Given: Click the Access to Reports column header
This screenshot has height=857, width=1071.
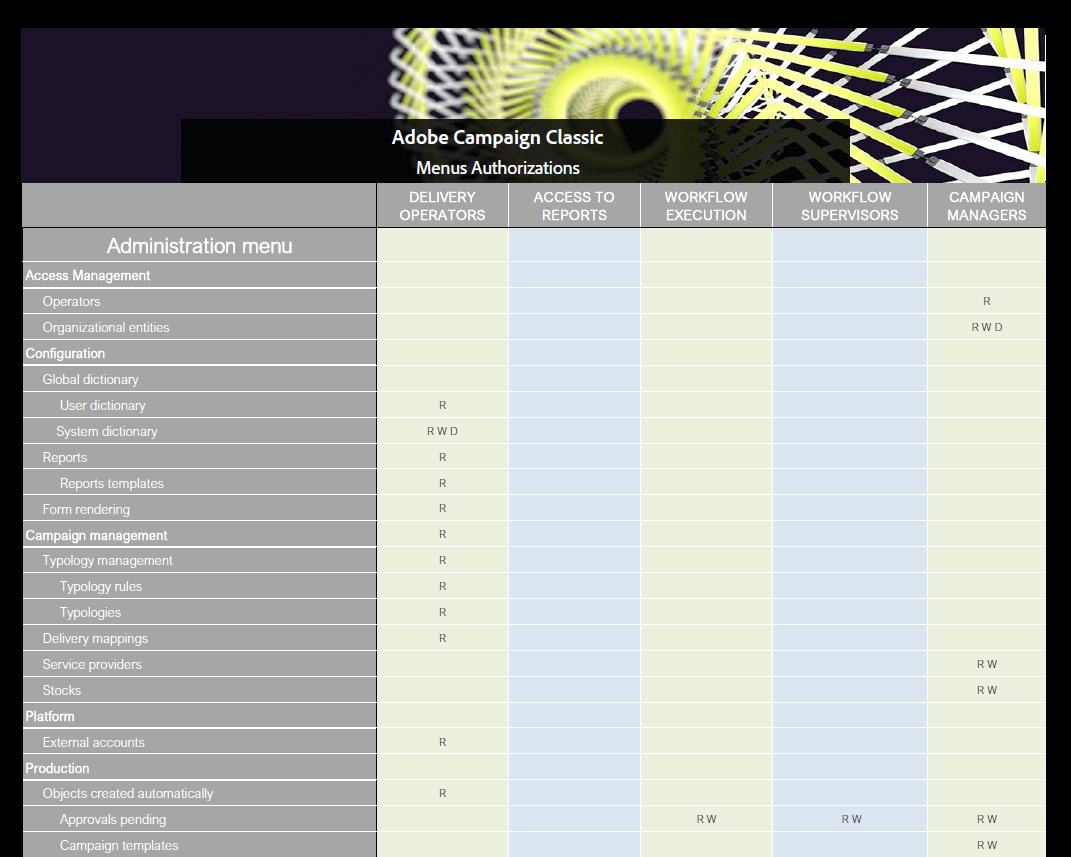Looking at the screenshot, I should (x=574, y=206).
